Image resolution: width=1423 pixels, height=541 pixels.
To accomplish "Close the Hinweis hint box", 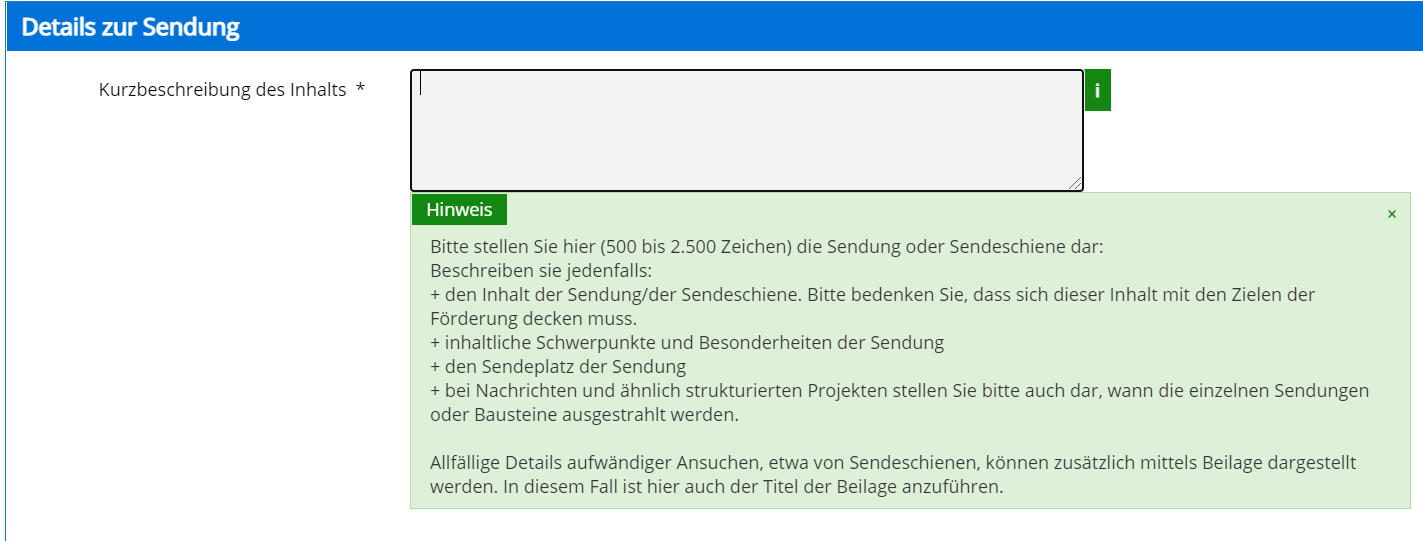I will coord(1391,214).
